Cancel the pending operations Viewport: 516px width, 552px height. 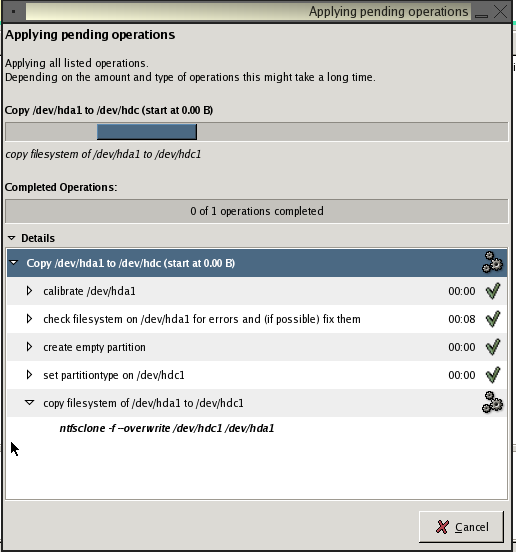click(461, 527)
